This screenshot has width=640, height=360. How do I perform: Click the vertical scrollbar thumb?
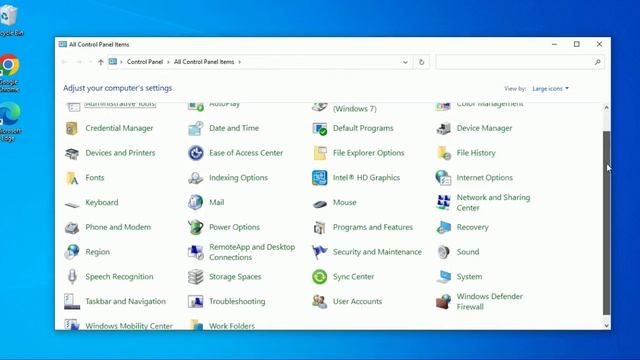click(607, 223)
